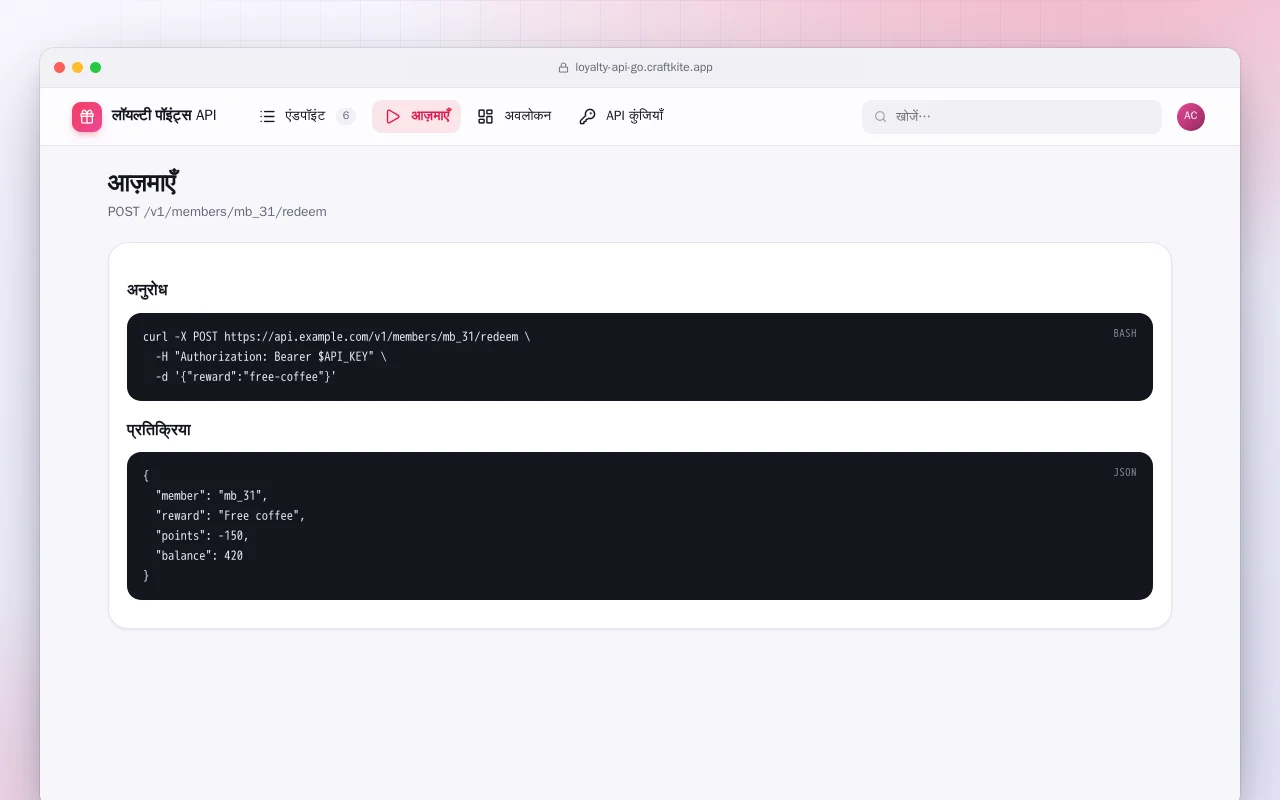This screenshot has height=800, width=1280.
Task: Click the endpoint count badge 6
Action: [346, 116]
